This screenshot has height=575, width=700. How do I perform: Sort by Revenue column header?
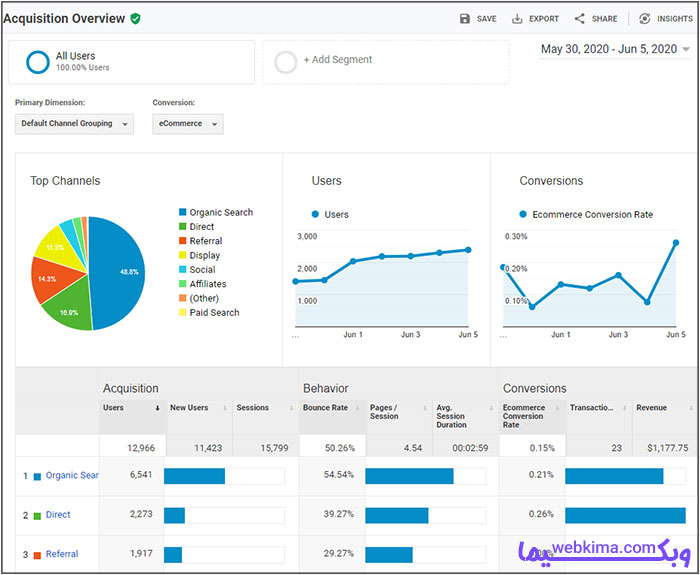651,408
